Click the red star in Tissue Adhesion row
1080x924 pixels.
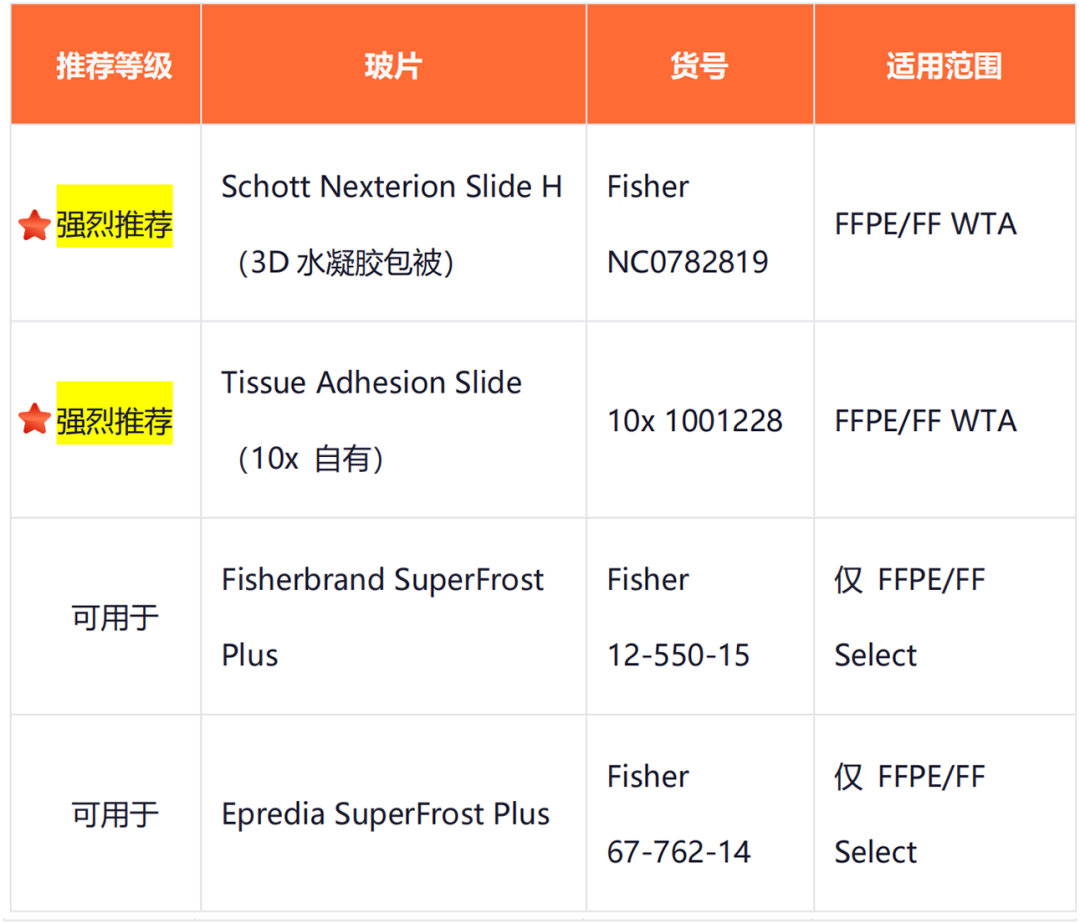(x=34, y=419)
